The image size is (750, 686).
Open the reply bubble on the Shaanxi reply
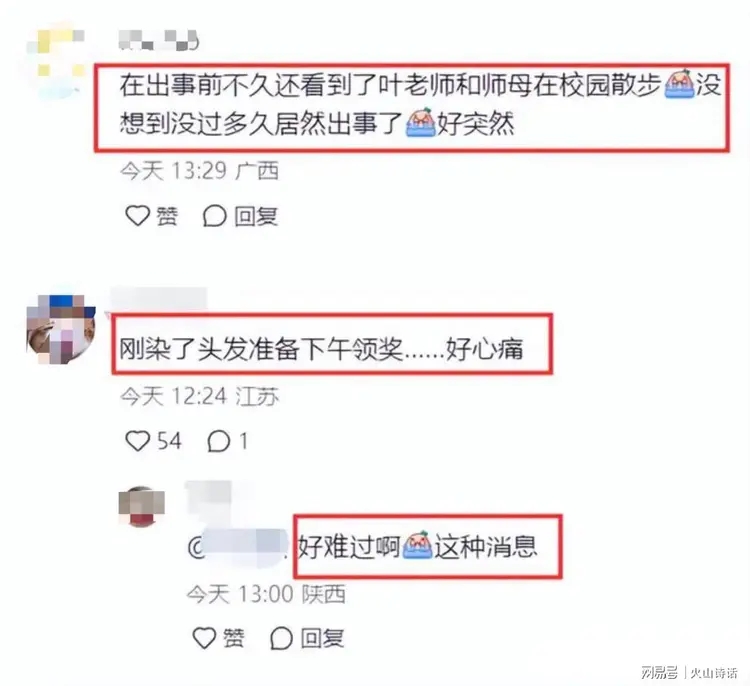[281, 638]
